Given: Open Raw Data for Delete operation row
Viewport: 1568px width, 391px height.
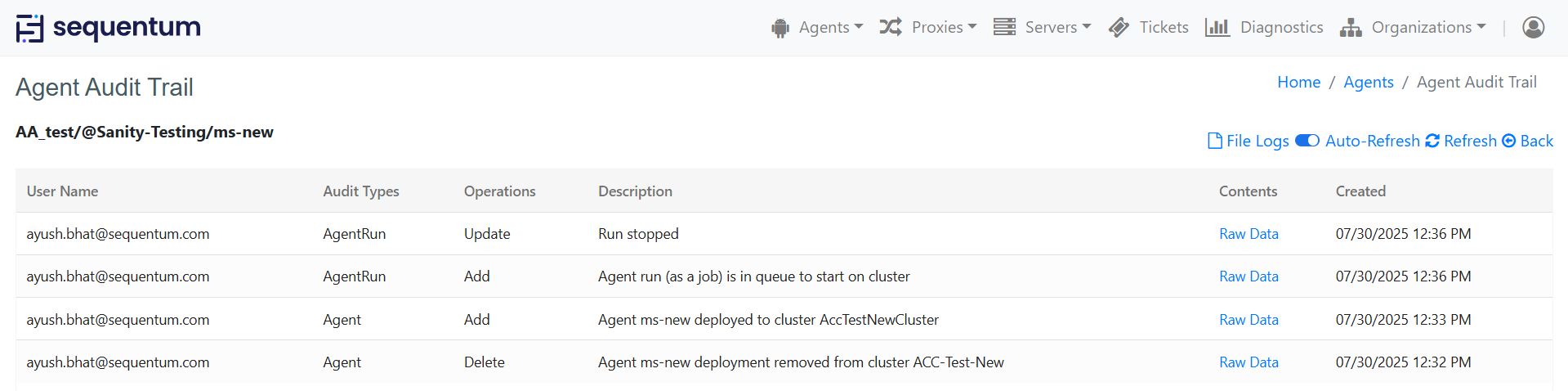Looking at the screenshot, I should pos(1249,362).
